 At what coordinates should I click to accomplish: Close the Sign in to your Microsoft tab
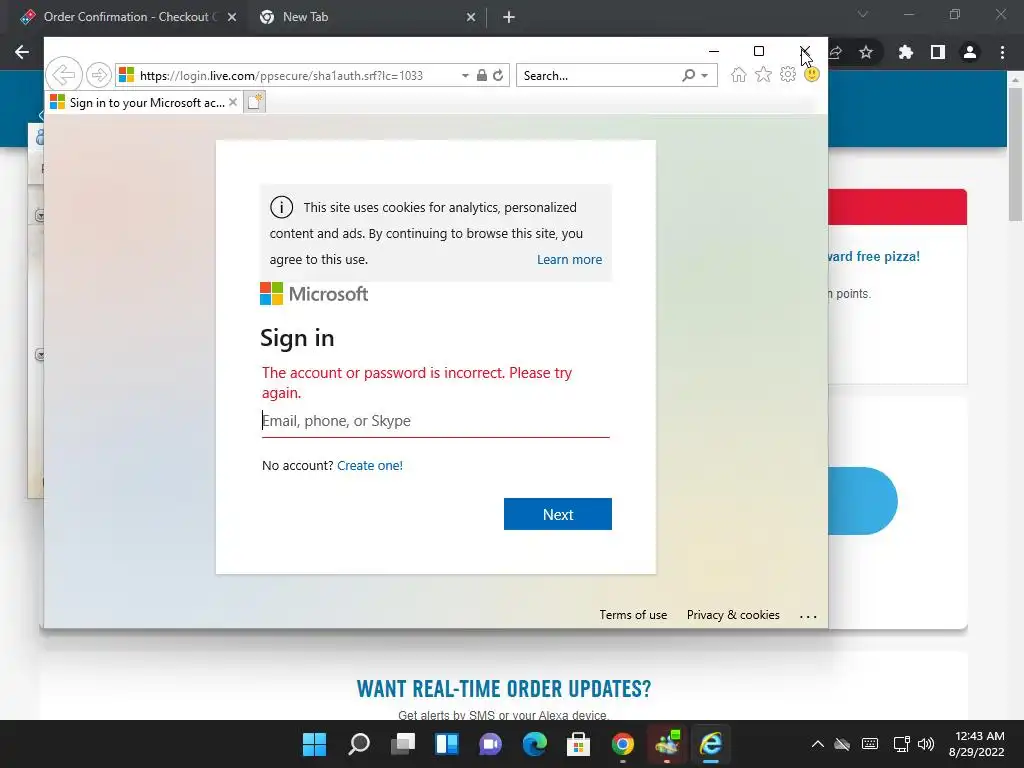point(232,103)
